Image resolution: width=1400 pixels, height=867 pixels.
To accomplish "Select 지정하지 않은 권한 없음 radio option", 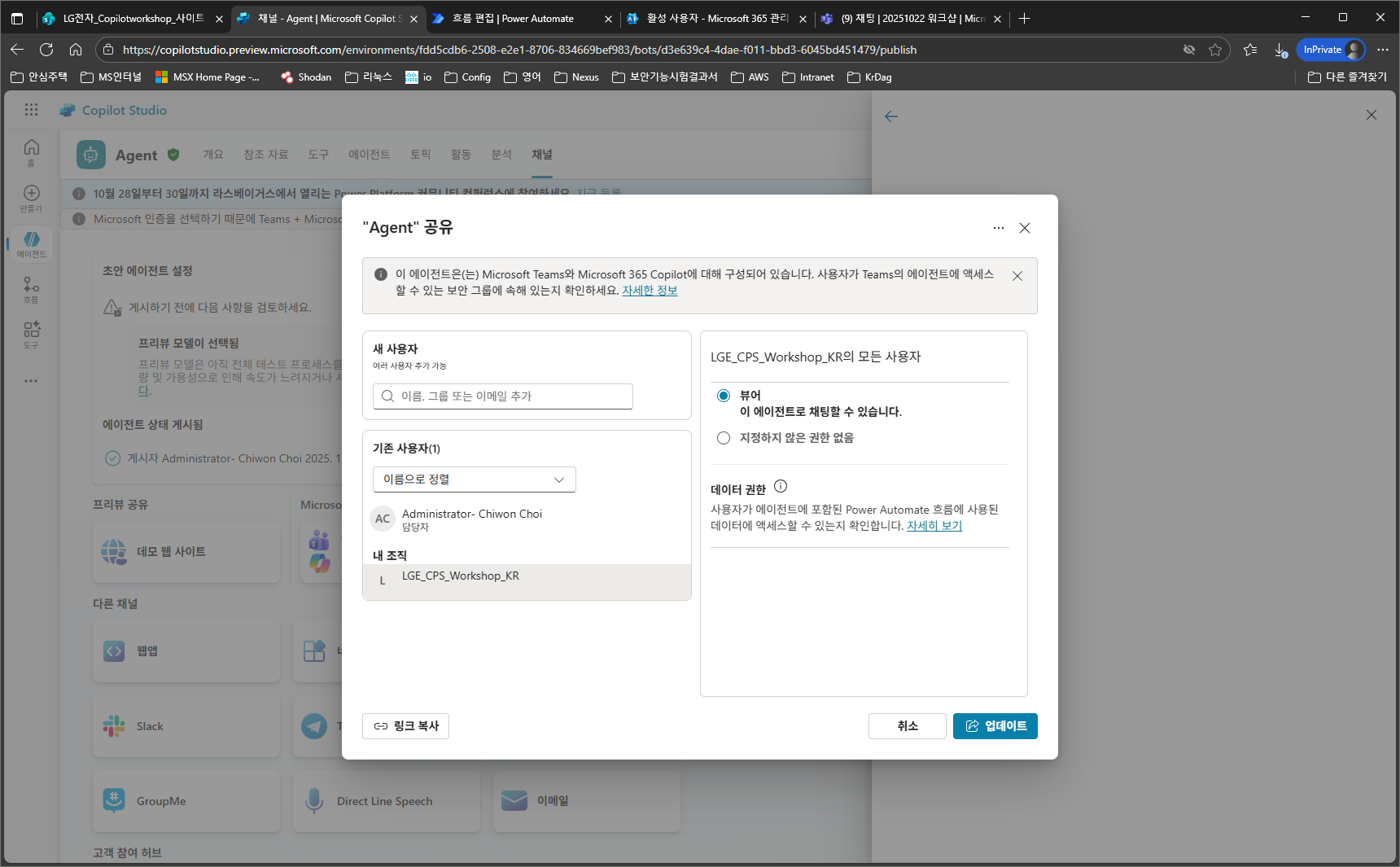I will tap(724, 438).
